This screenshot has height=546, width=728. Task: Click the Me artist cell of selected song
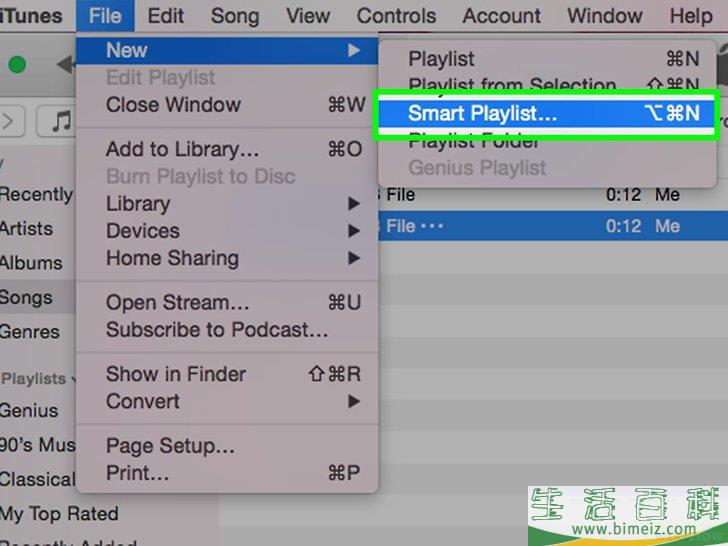667,227
